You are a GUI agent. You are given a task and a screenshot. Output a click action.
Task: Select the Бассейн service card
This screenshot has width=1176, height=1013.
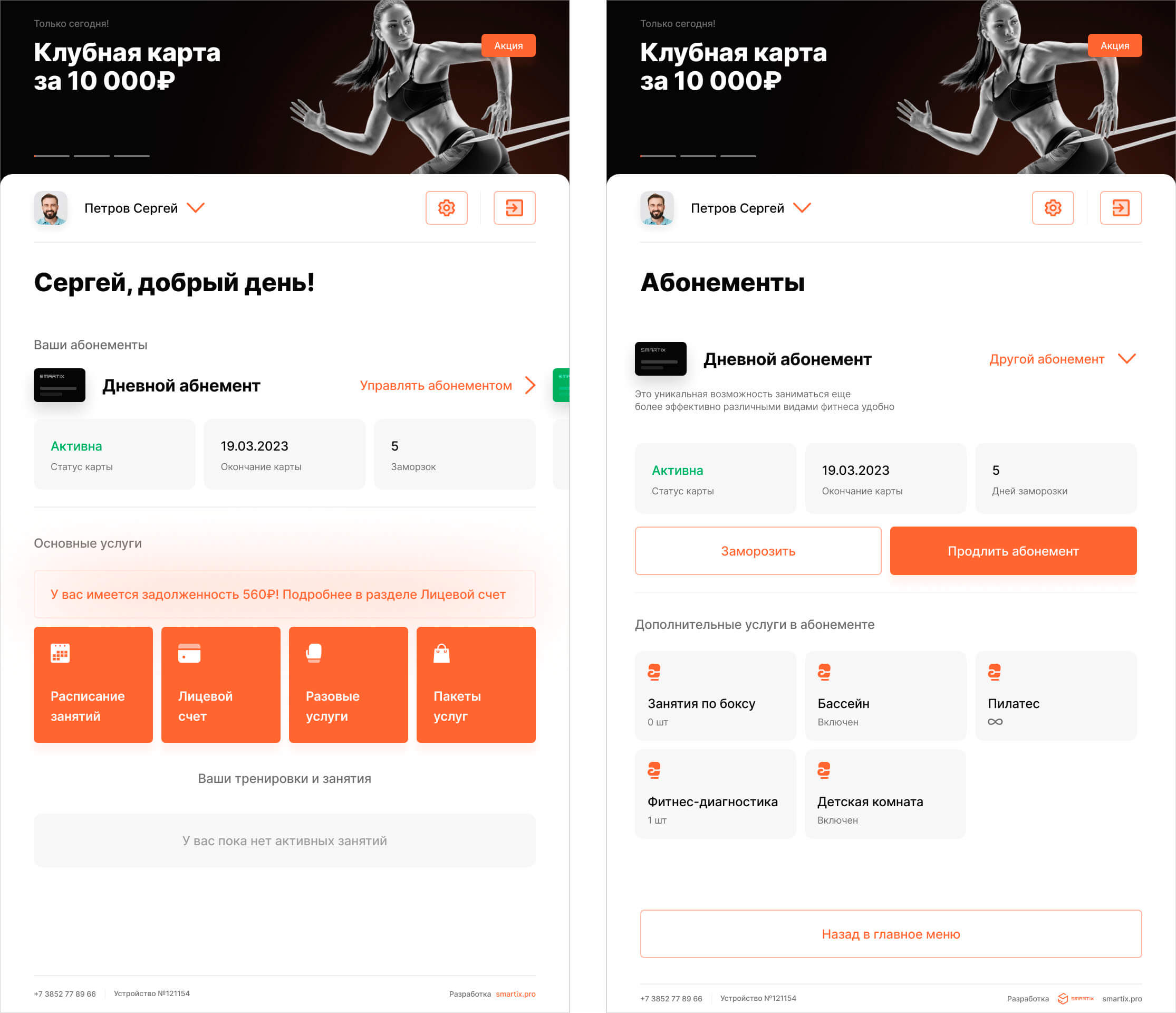[885, 695]
